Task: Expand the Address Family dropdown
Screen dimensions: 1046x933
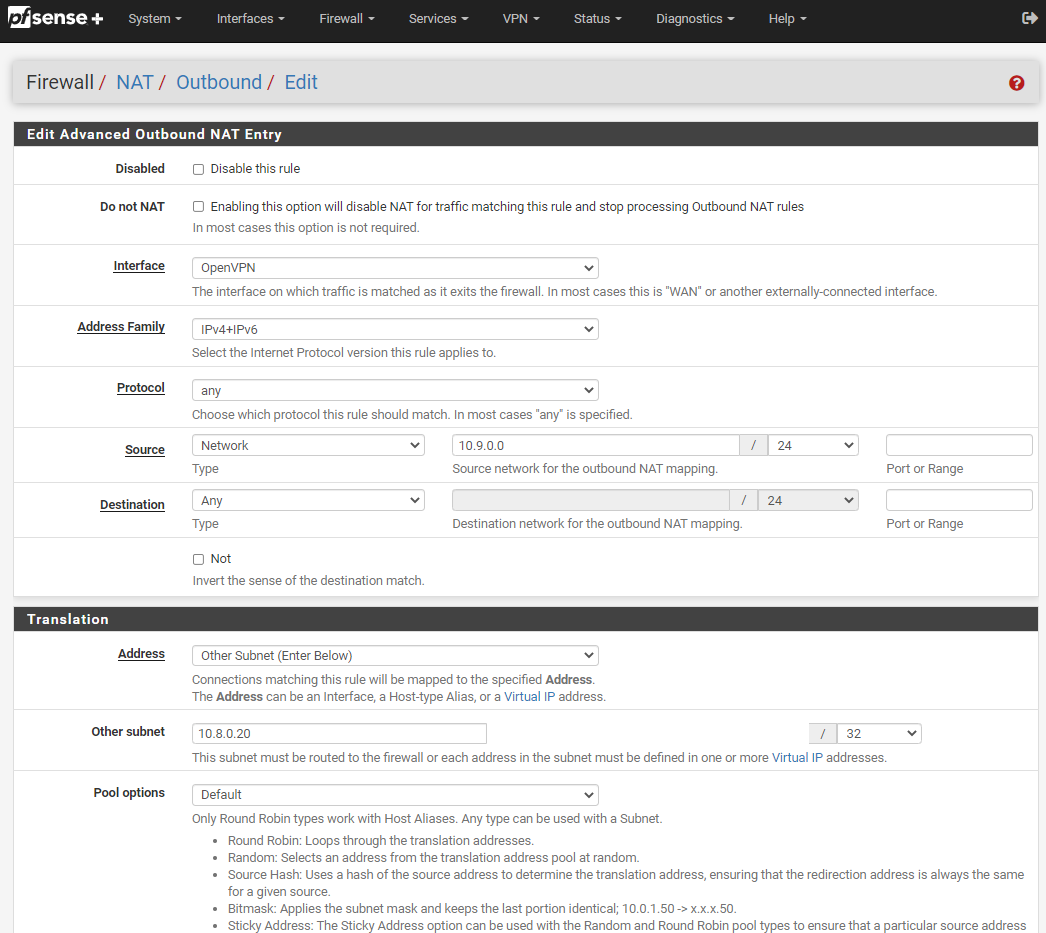Action: click(x=395, y=329)
